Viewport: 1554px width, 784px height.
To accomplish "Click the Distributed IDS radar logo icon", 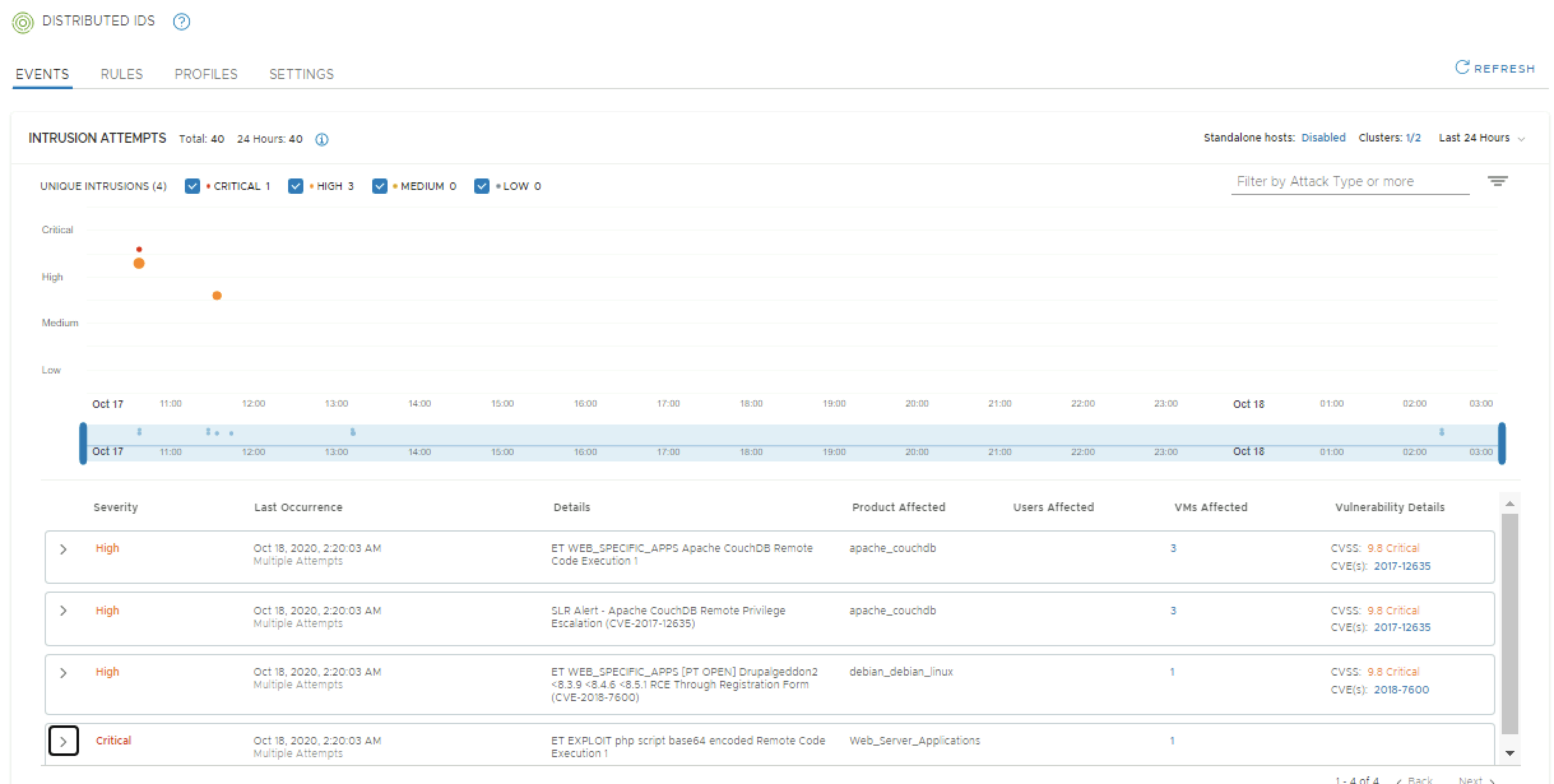I will point(23,23).
